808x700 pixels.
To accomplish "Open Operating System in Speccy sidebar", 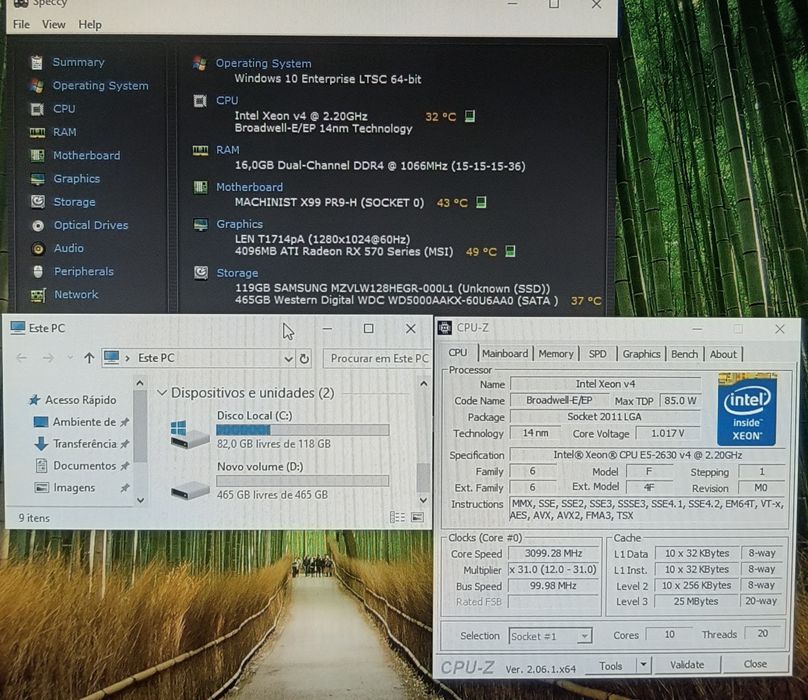I will coord(100,86).
